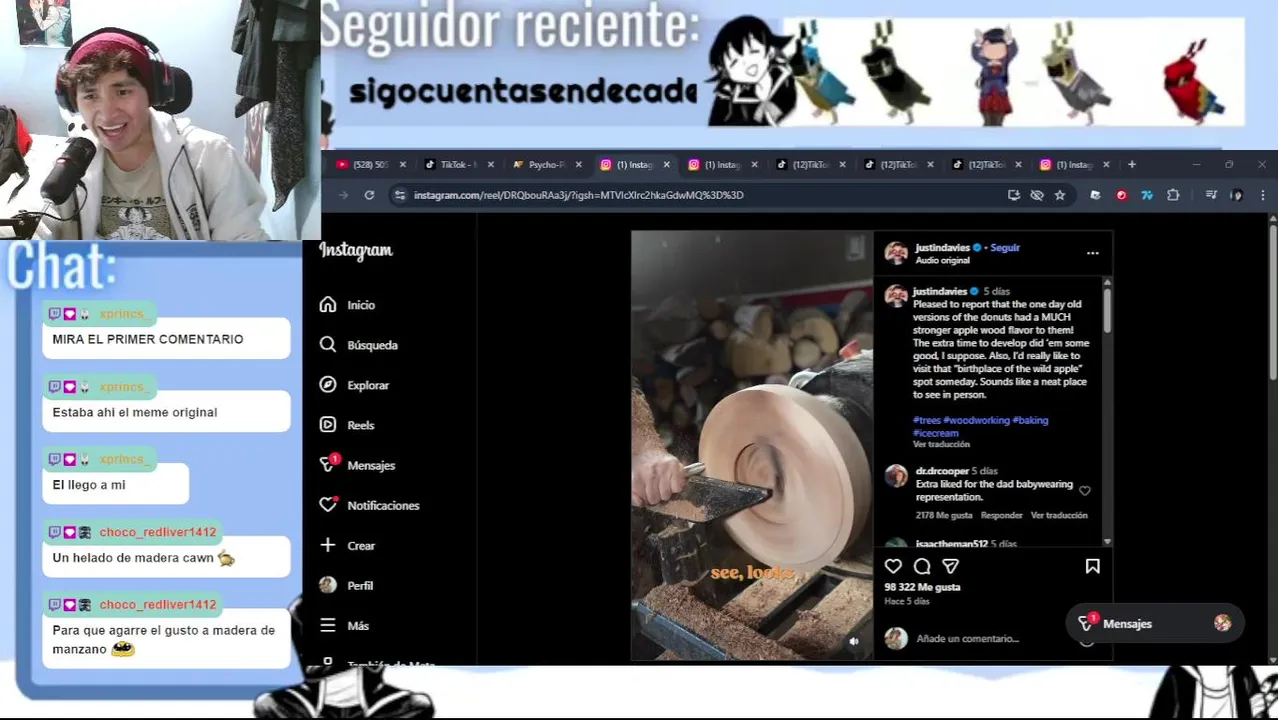The image size is (1278, 720).
Task: Open a new browser tab
Action: [1132, 164]
